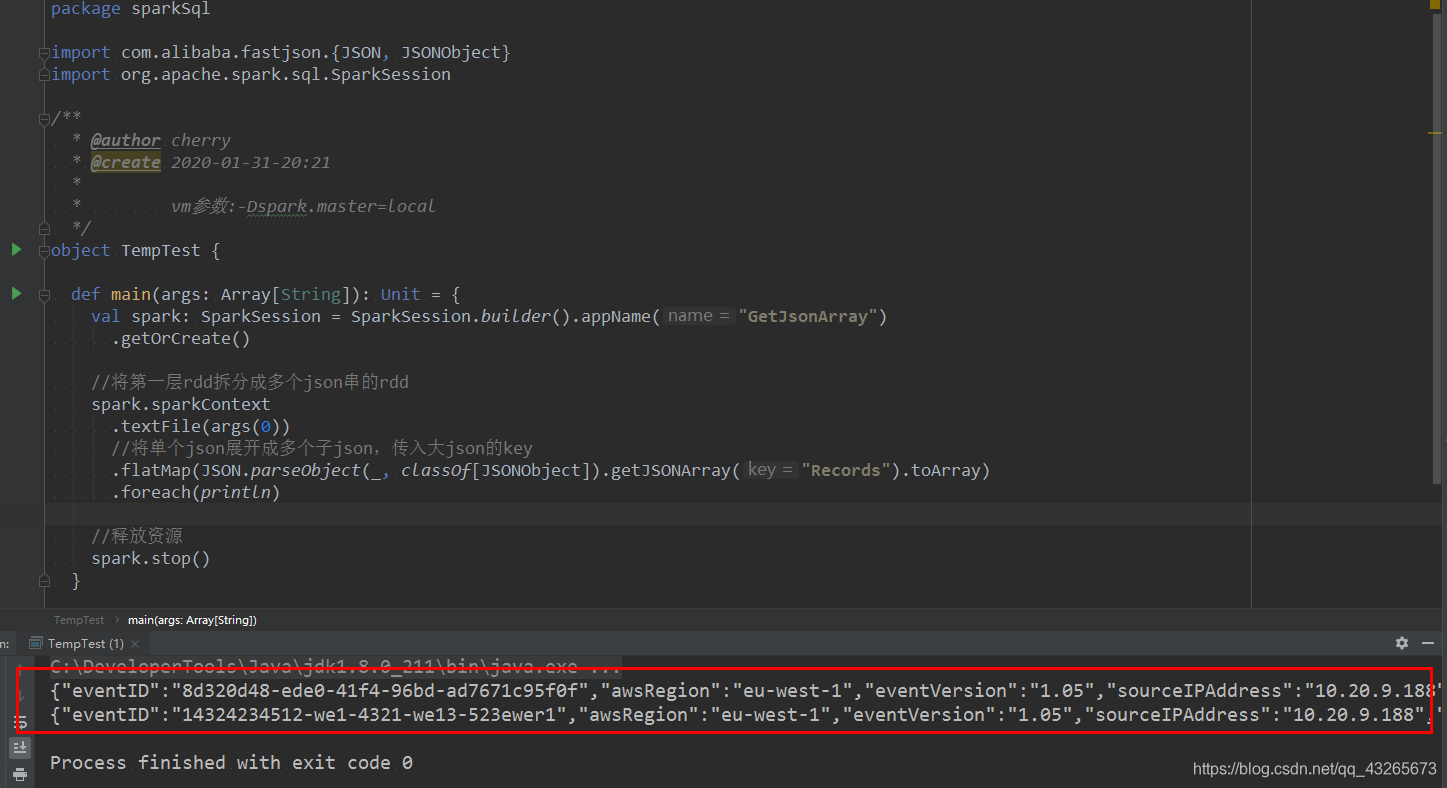Image resolution: width=1447 pixels, height=788 pixels.
Task: Click the object TempTest declaration name
Action: click(161, 250)
